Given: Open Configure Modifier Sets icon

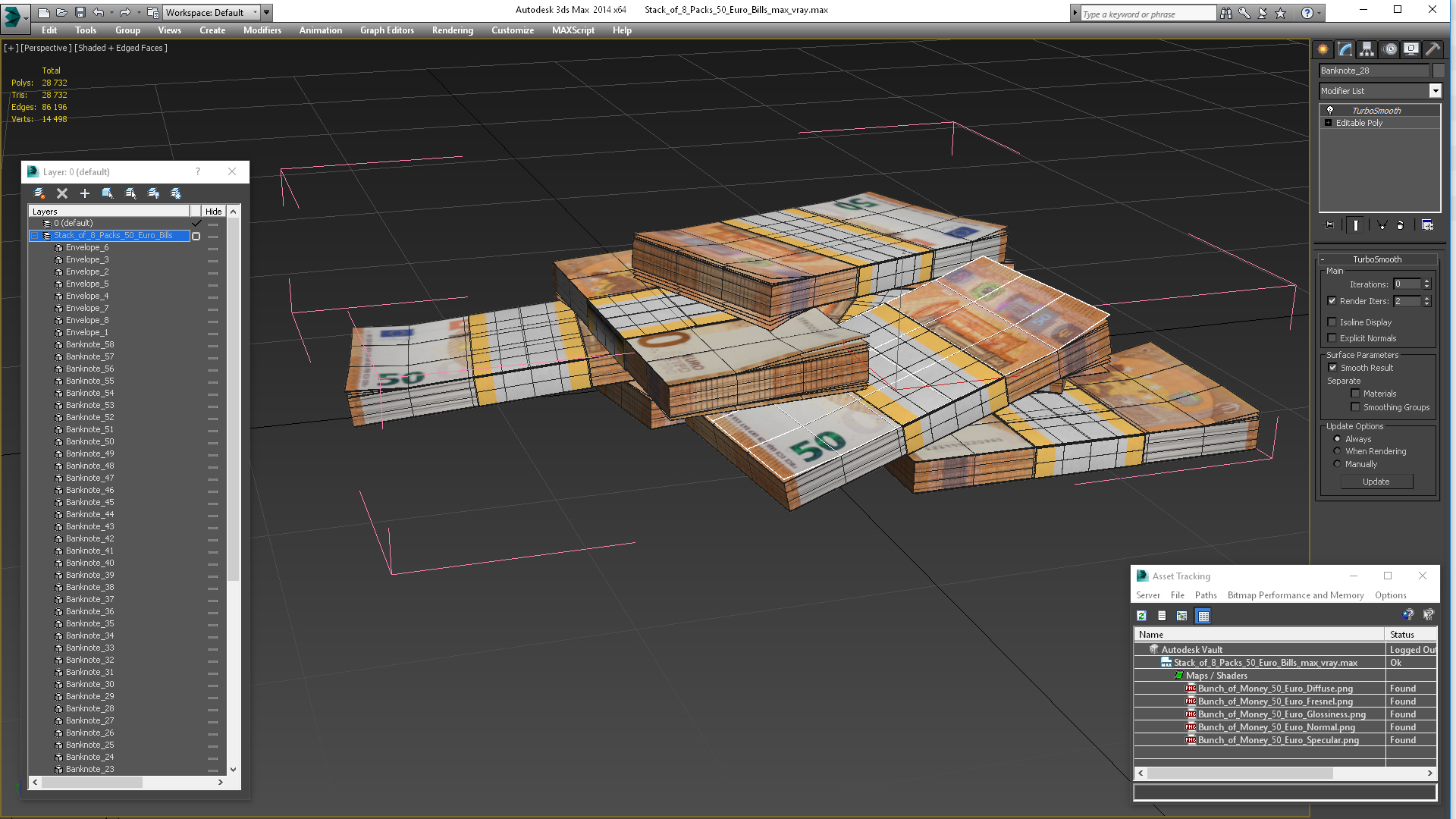Looking at the screenshot, I should point(1427,225).
